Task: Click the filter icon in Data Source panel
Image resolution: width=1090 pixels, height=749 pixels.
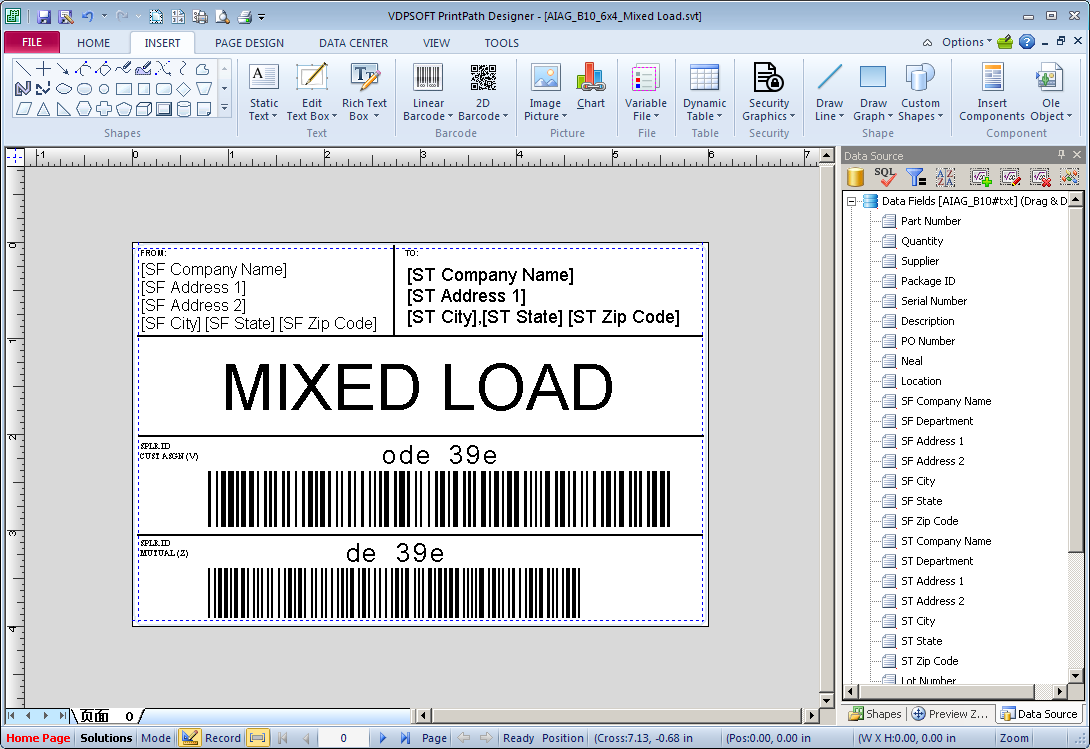Action: 914,177
